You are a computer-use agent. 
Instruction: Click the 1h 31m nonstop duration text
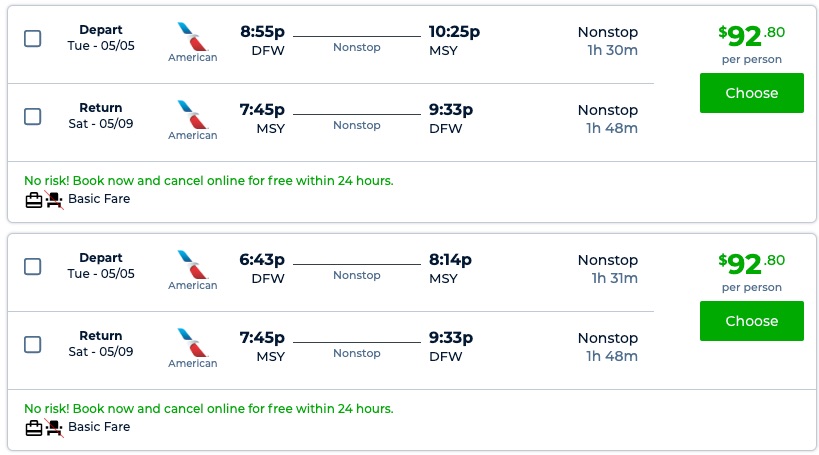click(611, 278)
